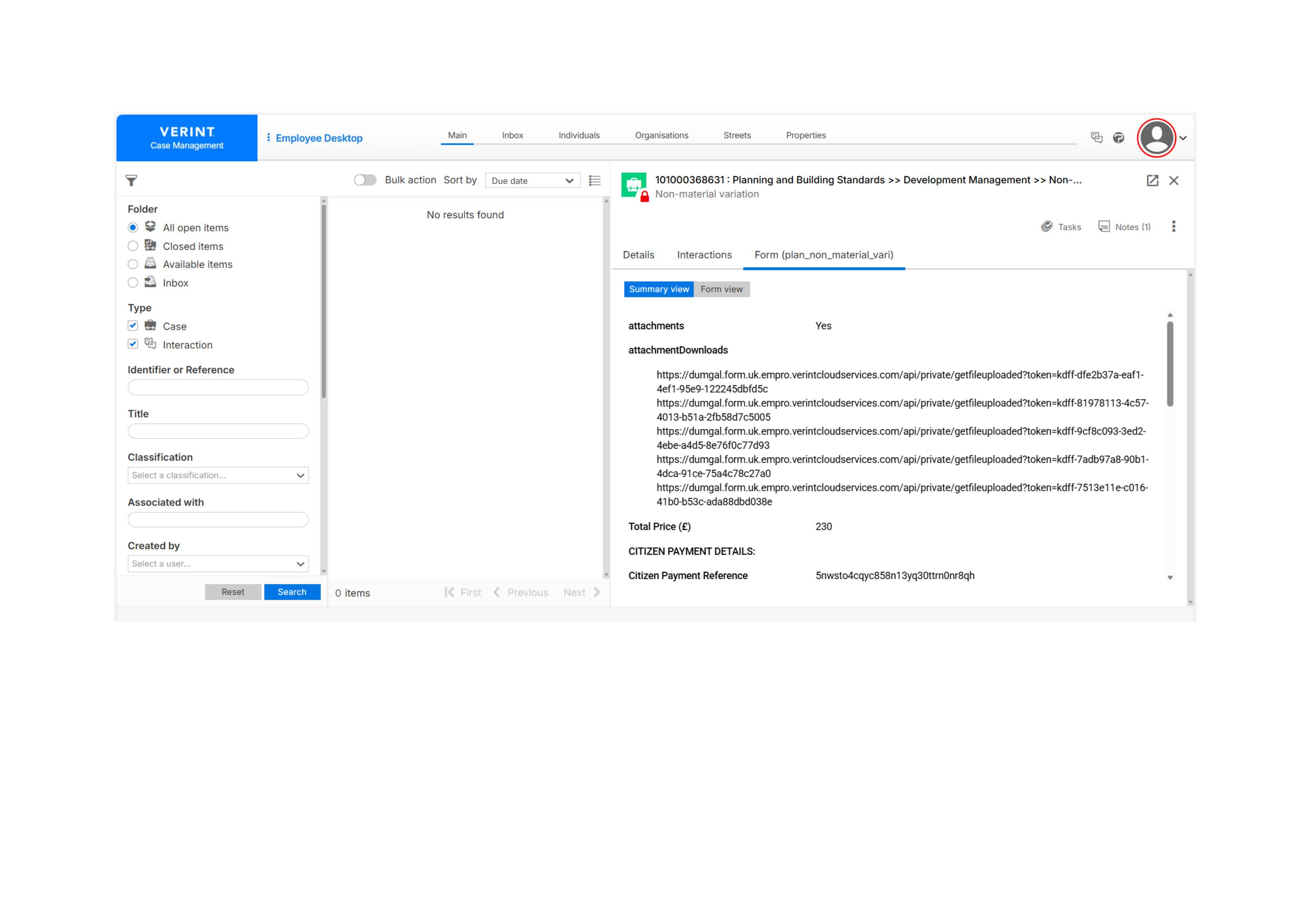Switch to the Interactions tab
Screen dimensions: 1307x924
coord(704,255)
